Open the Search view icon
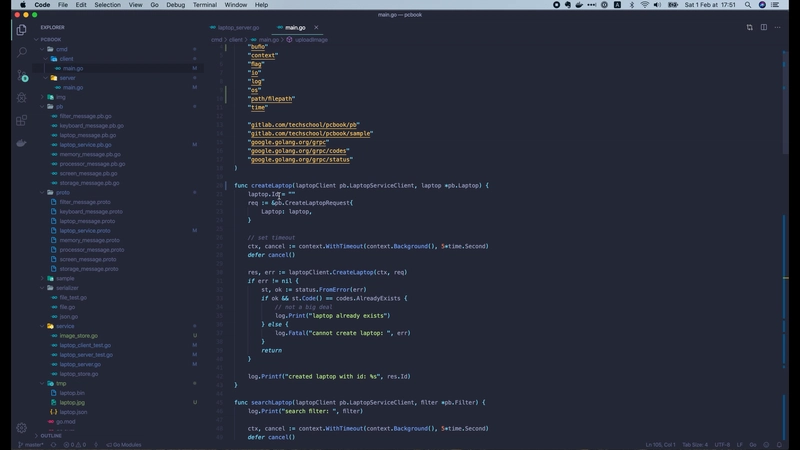The width and height of the screenshot is (800, 450). click(21, 52)
